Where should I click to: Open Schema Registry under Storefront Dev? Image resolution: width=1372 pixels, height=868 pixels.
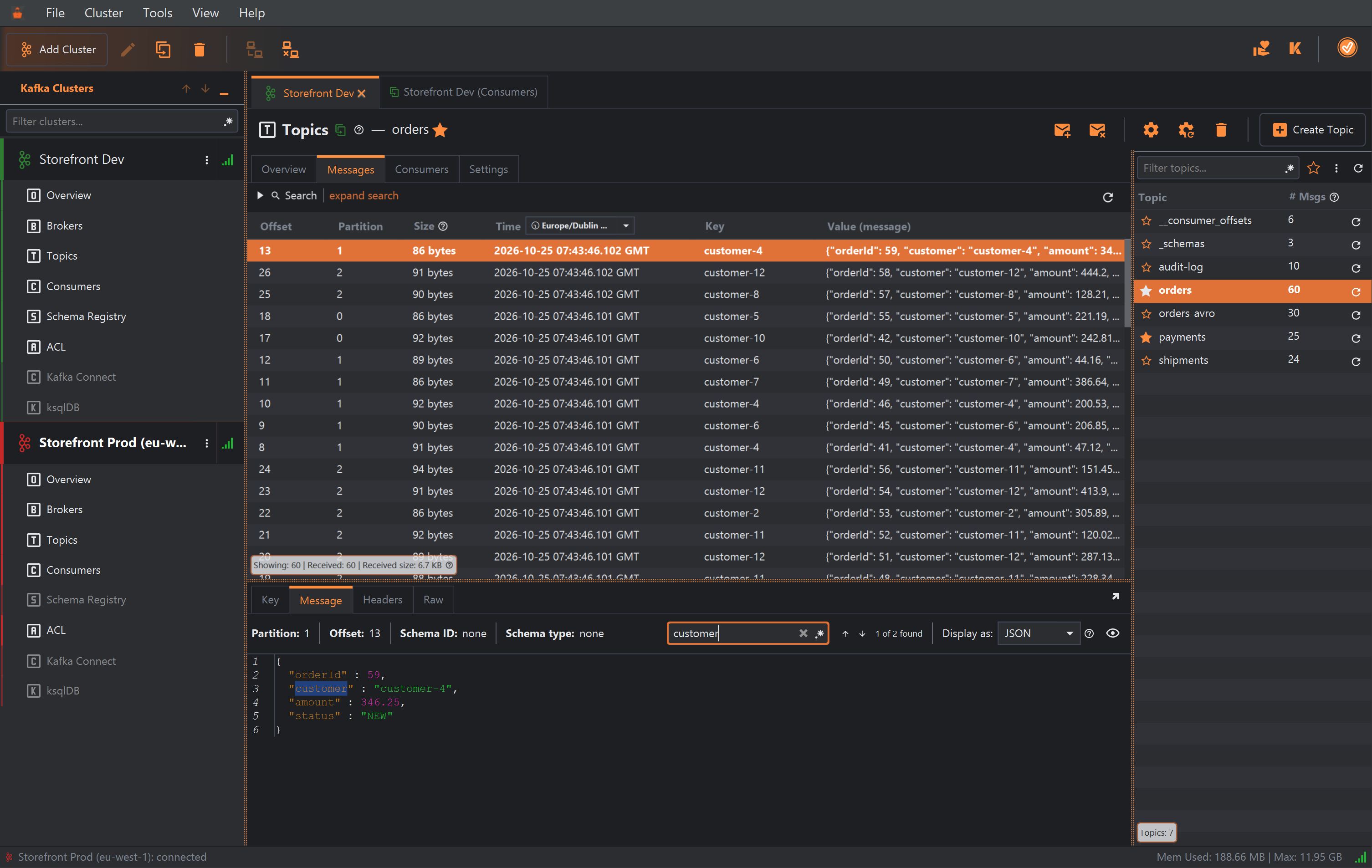[86, 316]
